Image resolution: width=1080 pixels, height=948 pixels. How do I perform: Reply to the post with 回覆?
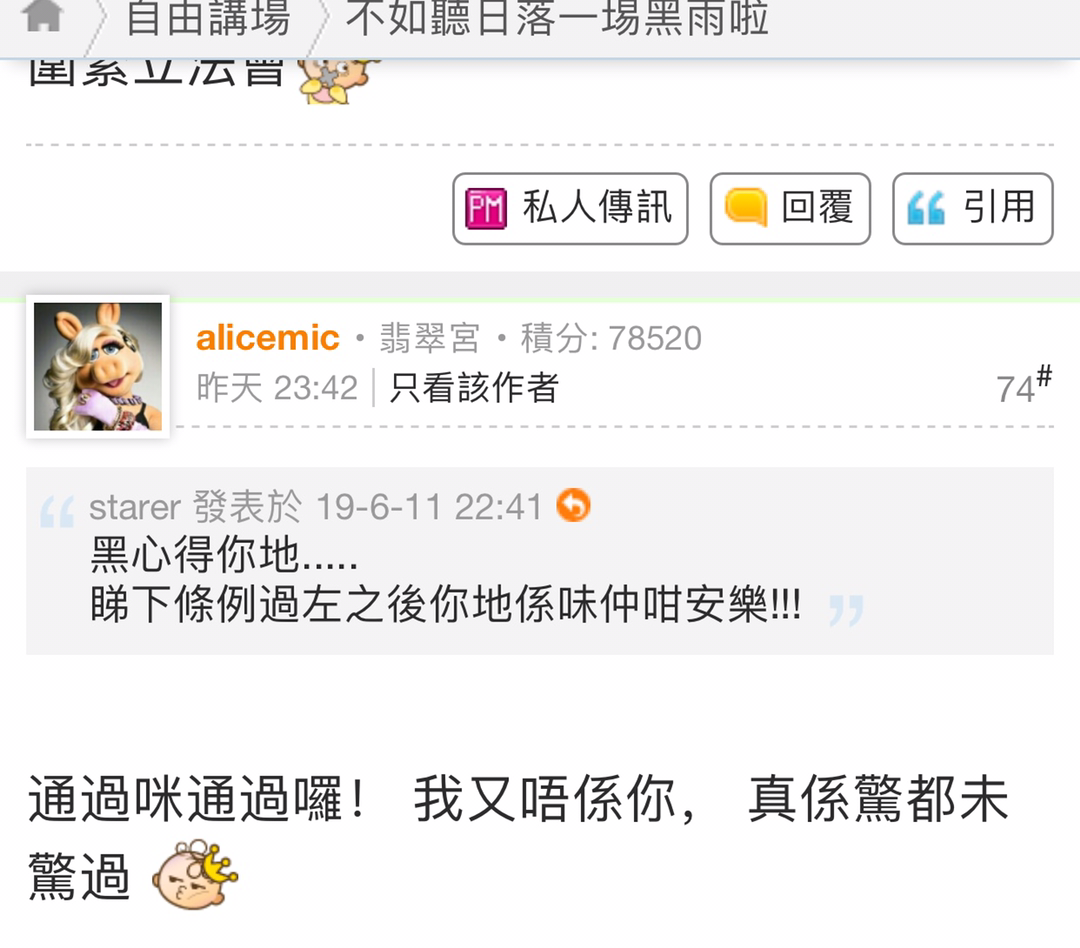pyautogui.click(x=790, y=209)
